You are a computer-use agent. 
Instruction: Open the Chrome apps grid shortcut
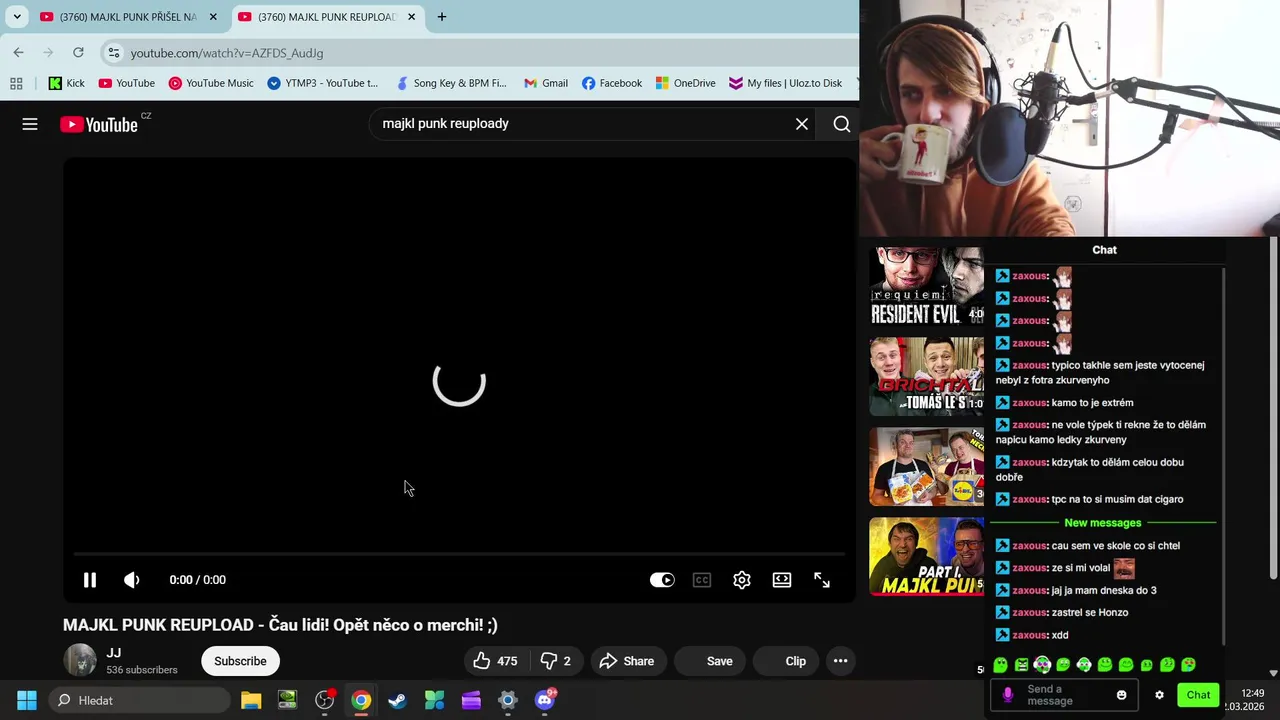coord(16,83)
